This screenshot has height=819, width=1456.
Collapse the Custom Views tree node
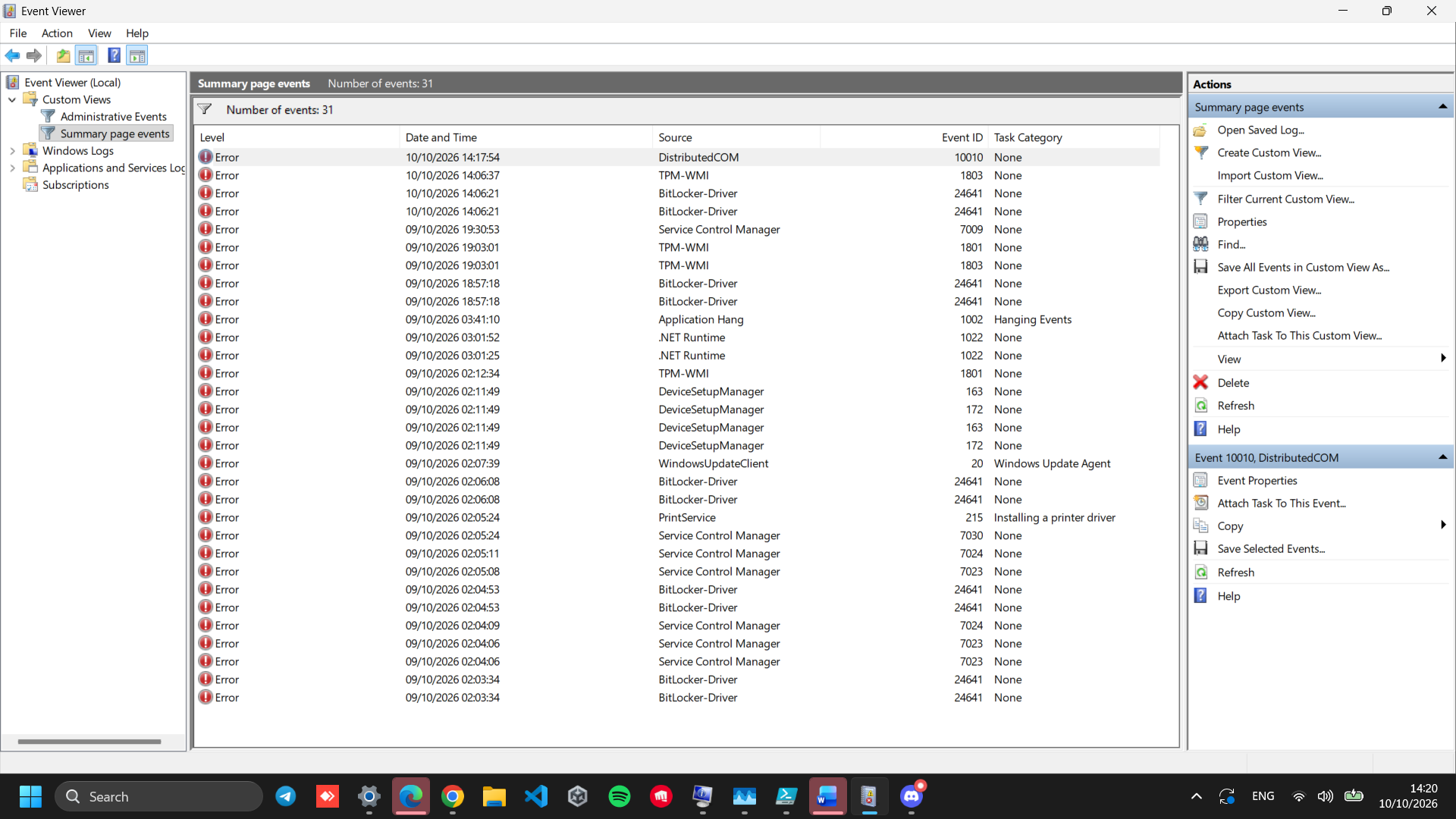pos(12,99)
